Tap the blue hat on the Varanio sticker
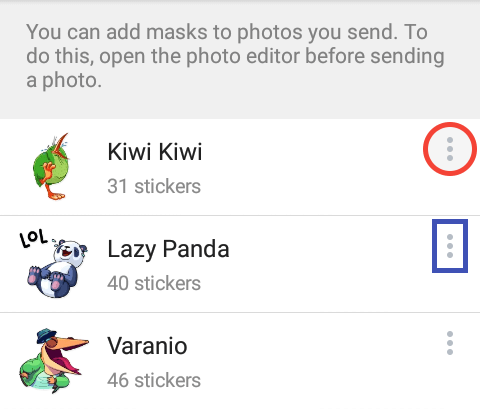 click(x=46, y=336)
